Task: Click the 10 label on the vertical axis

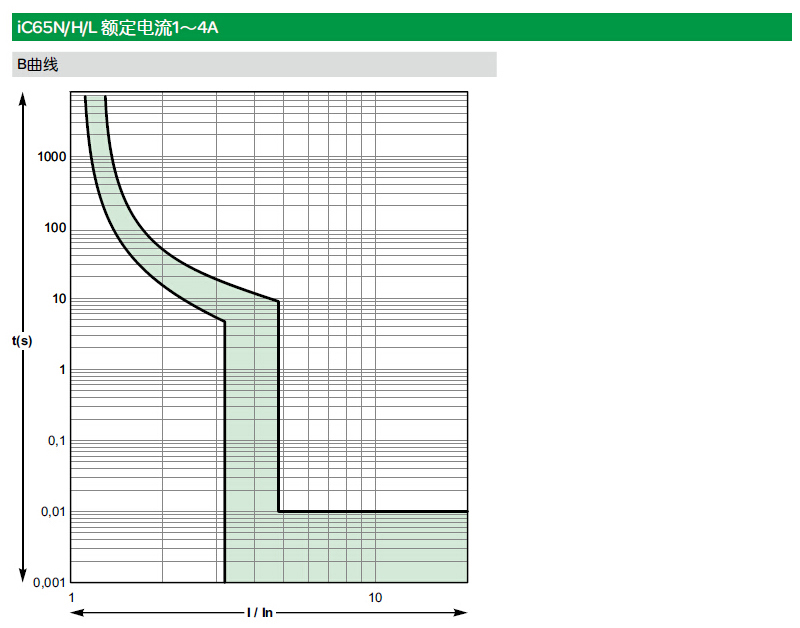Action: 58,299
